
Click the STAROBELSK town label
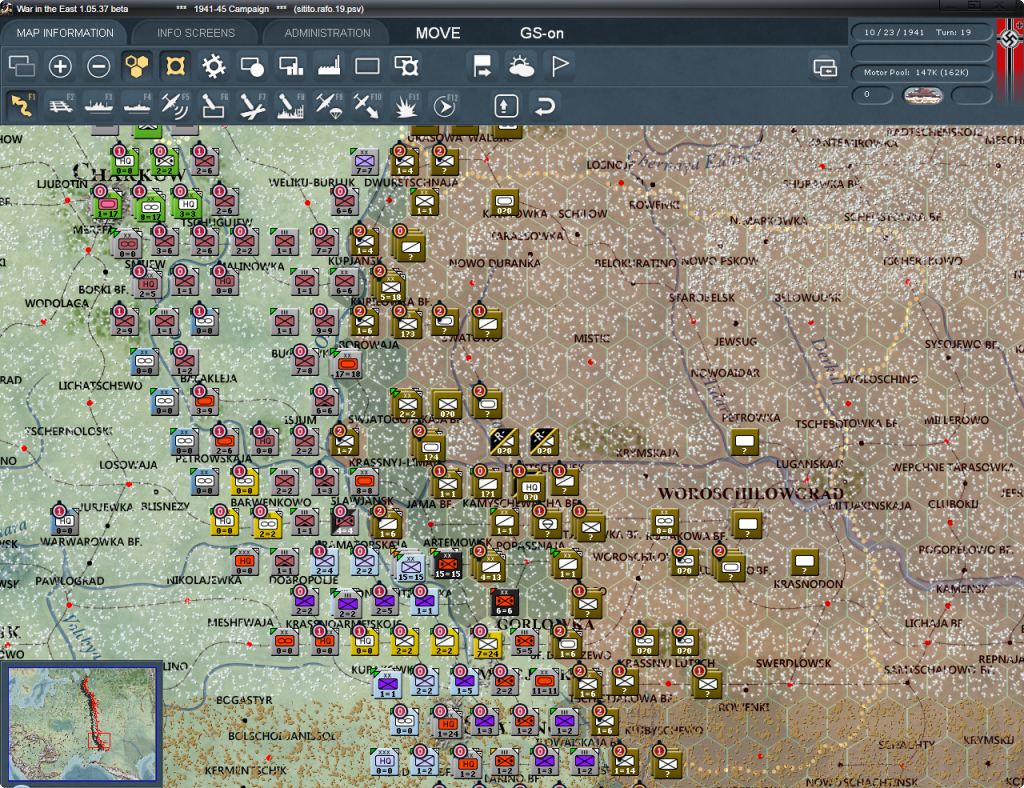701,298
